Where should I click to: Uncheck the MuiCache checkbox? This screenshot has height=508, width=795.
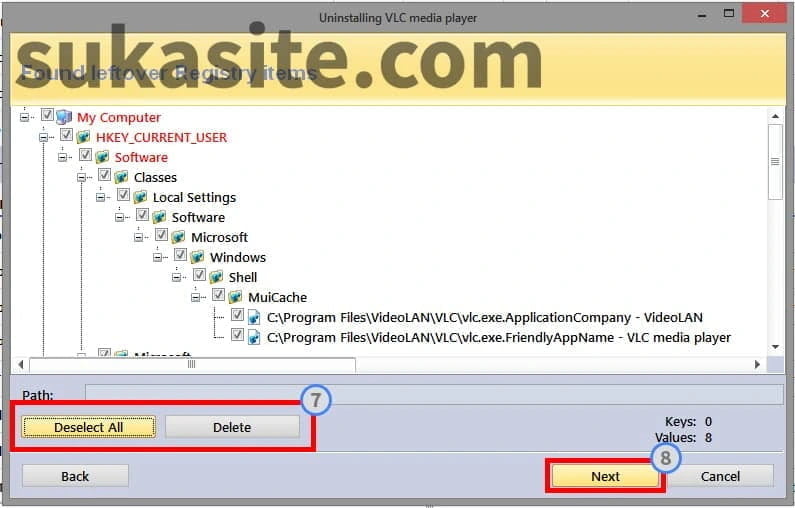[x=219, y=295]
